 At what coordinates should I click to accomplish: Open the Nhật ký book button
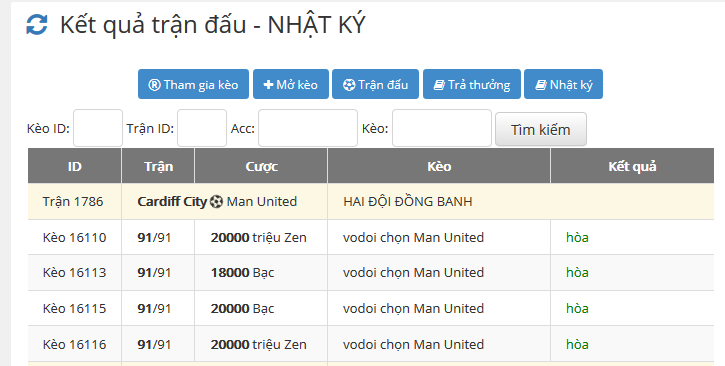563,84
